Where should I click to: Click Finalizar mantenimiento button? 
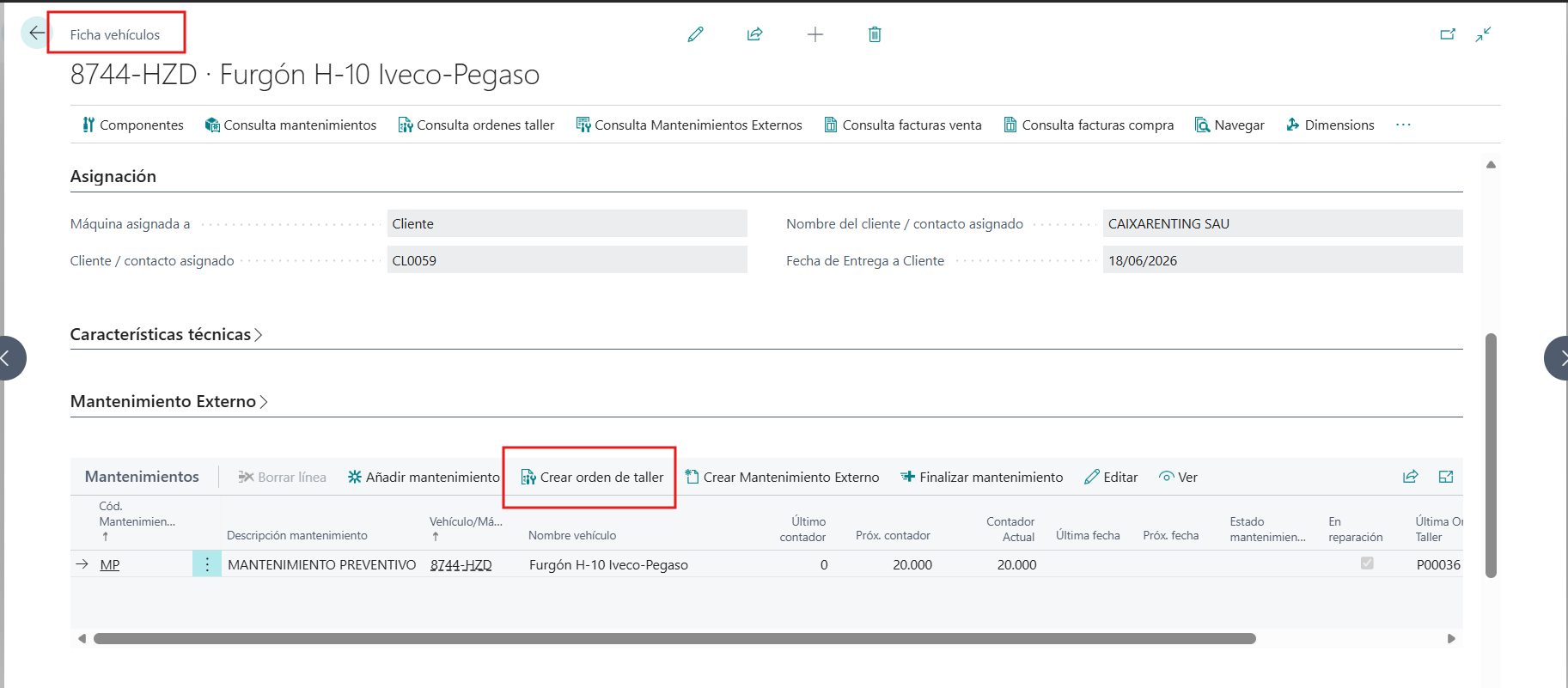(x=981, y=477)
